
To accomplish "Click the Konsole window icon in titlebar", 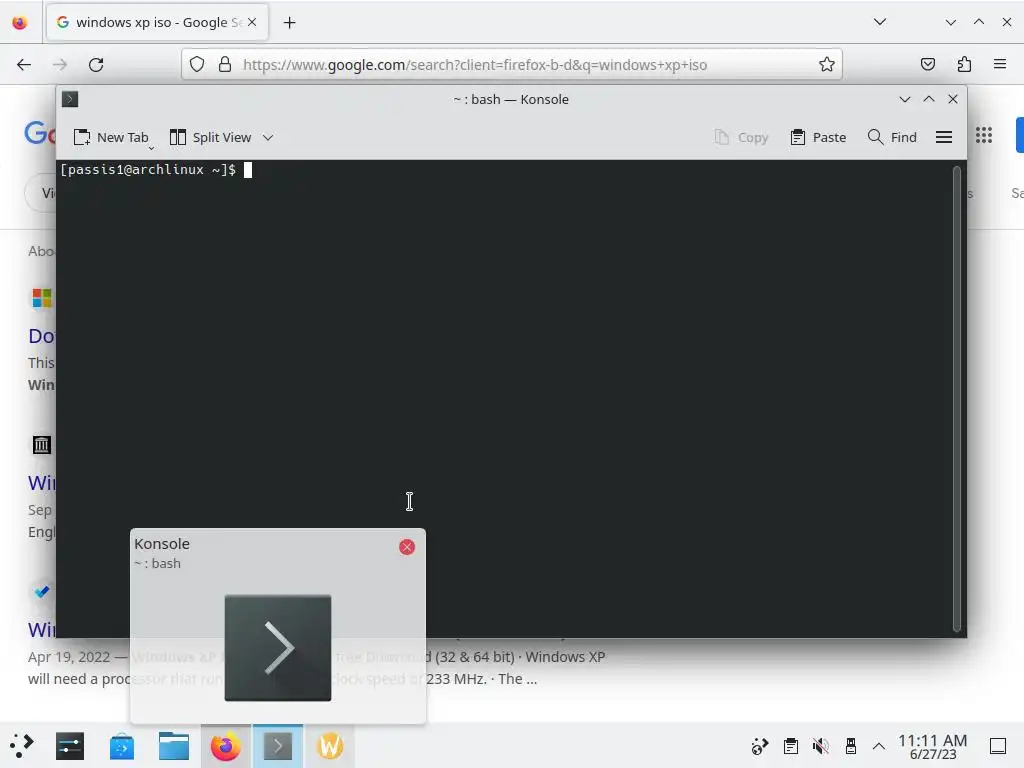I will click(x=70, y=99).
